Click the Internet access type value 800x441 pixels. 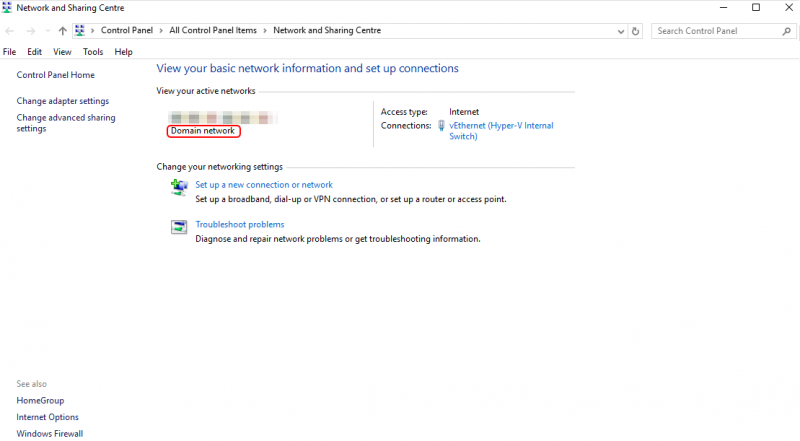click(464, 112)
